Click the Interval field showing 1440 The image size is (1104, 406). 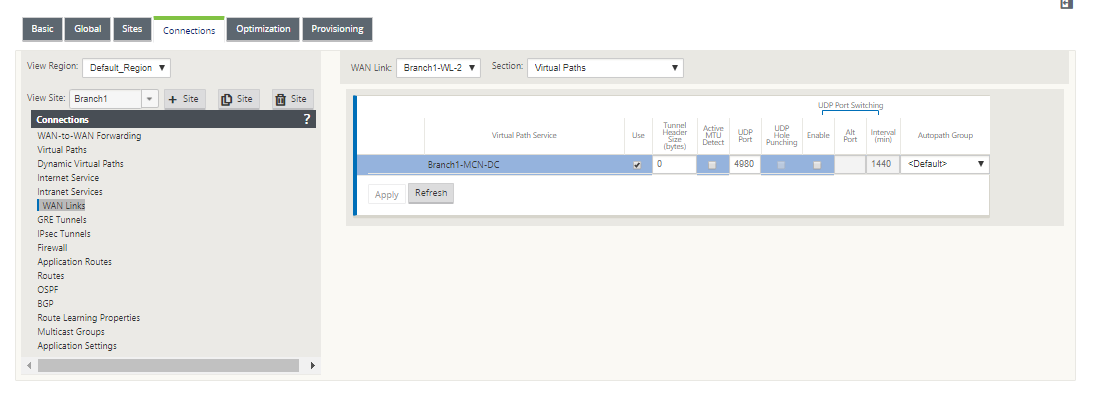point(882,165)
